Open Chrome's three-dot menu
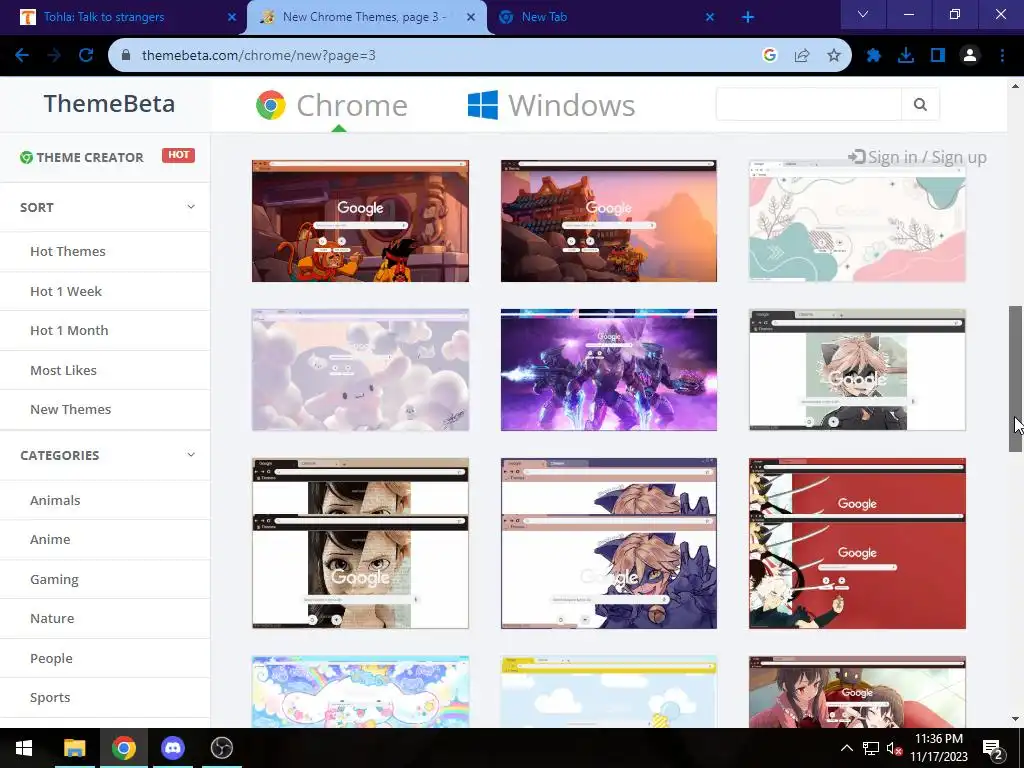 (x=1002, y=56)
